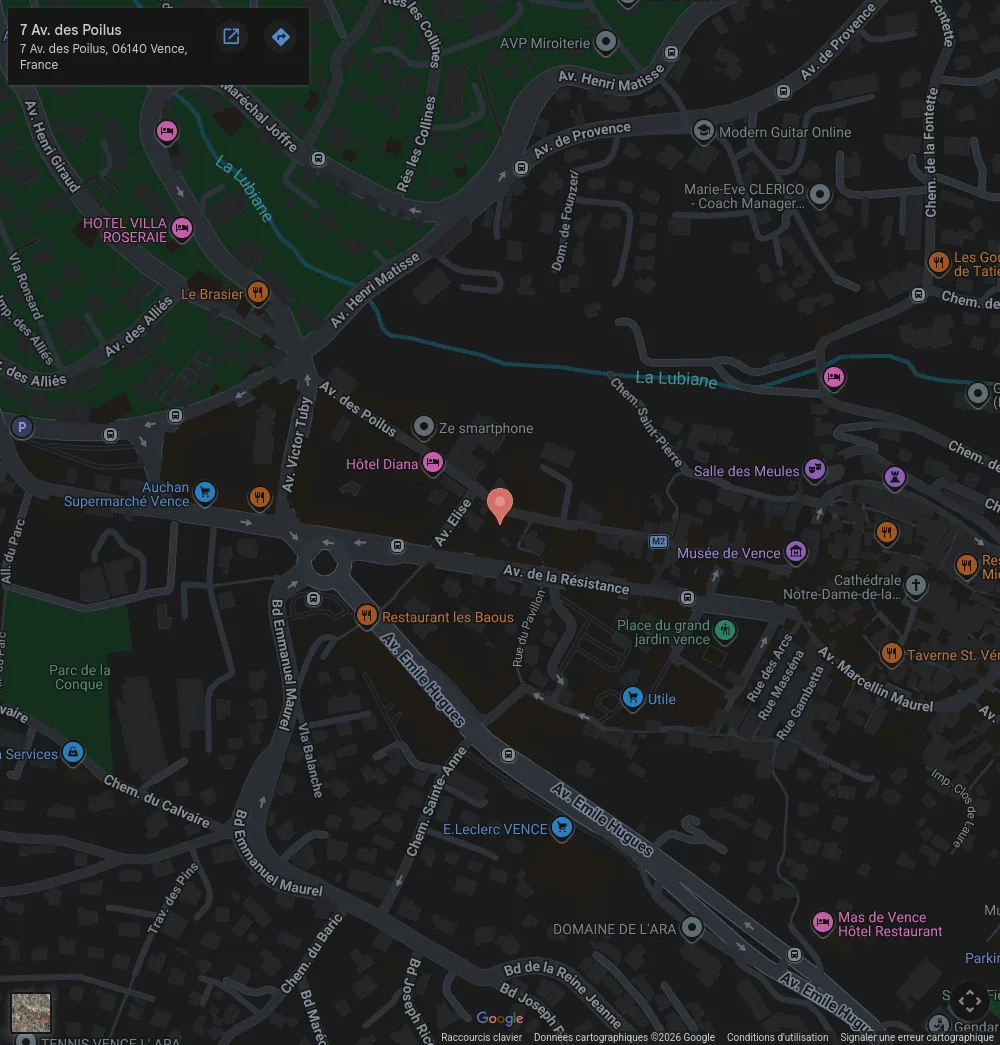Click the Av. de la Résistance street label

[x=566, y=579]
